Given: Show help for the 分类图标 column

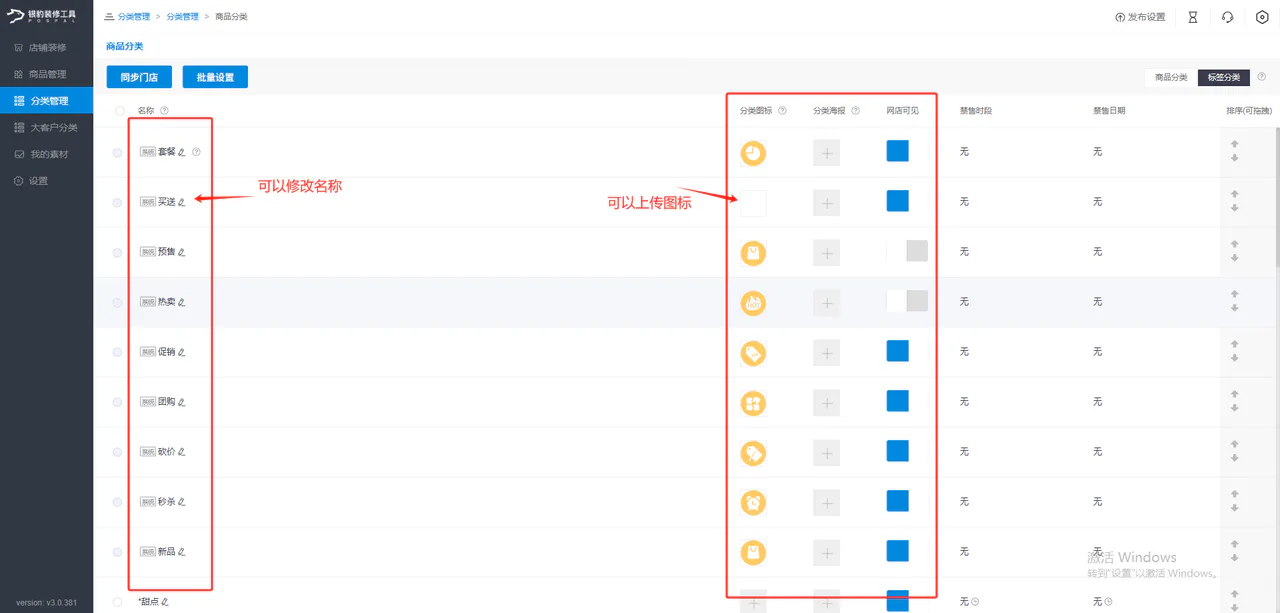Looking at the screenshot, I should tap(782, 111).
